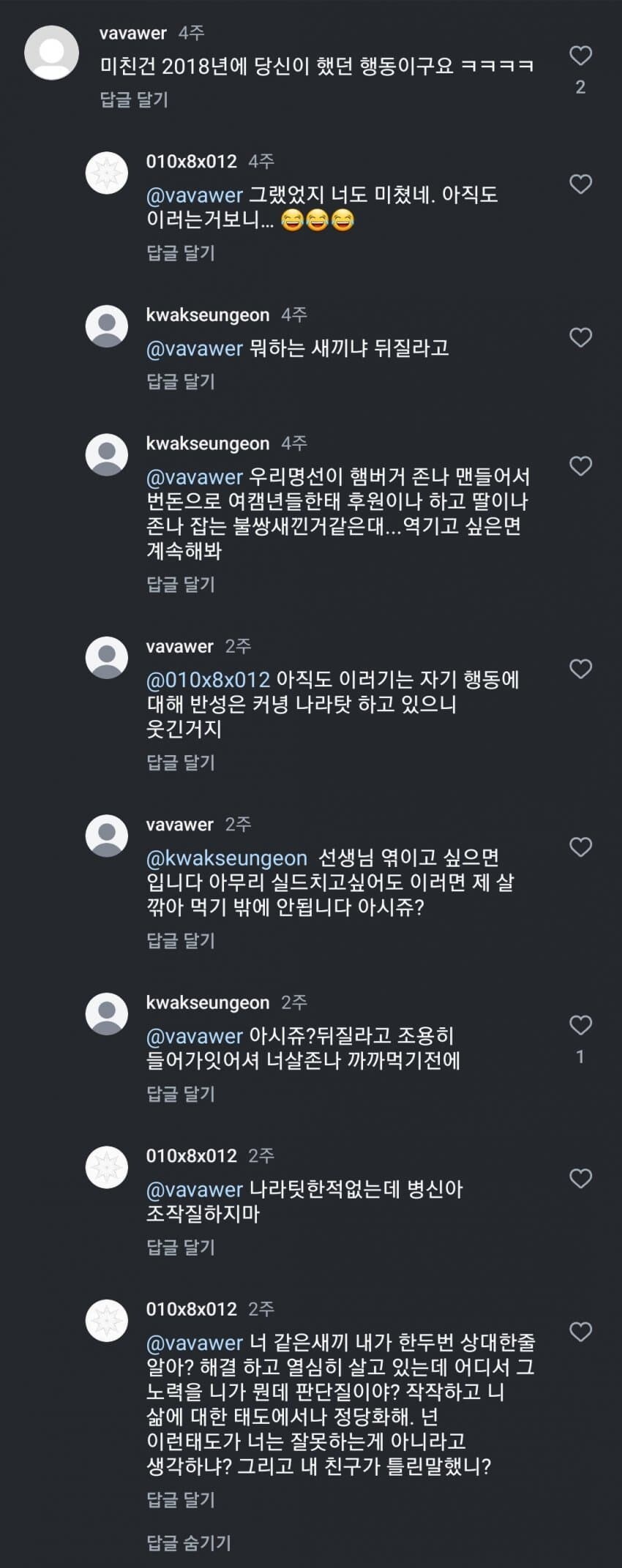Click the heart on kwakseungeon's hamburger comment
Viewport: 622px width, 1568px height.
(x=581, y=466)
